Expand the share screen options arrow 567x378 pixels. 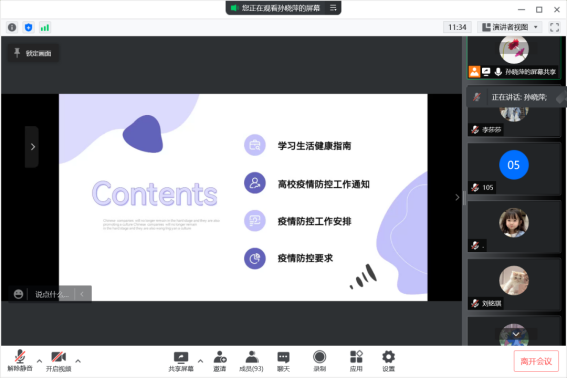(x=200, y=361)
